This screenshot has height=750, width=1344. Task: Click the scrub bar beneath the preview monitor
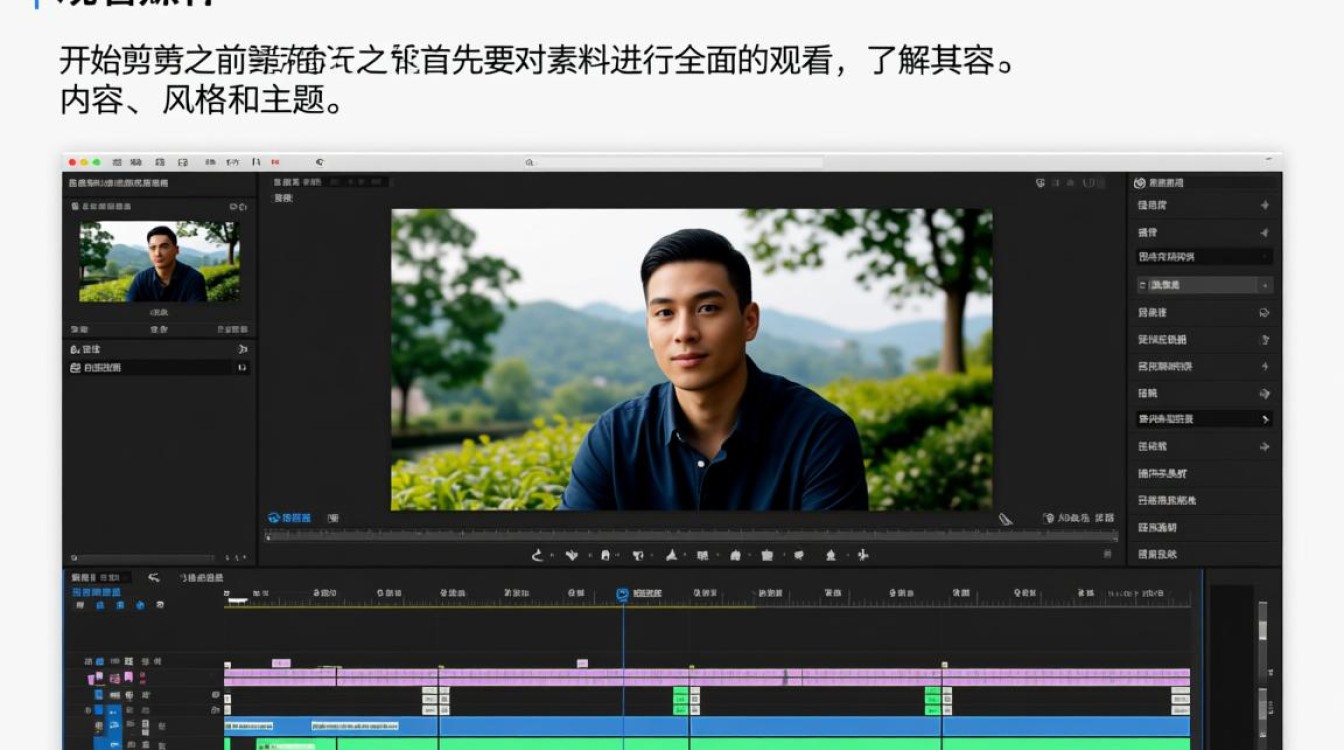[677, 536]
